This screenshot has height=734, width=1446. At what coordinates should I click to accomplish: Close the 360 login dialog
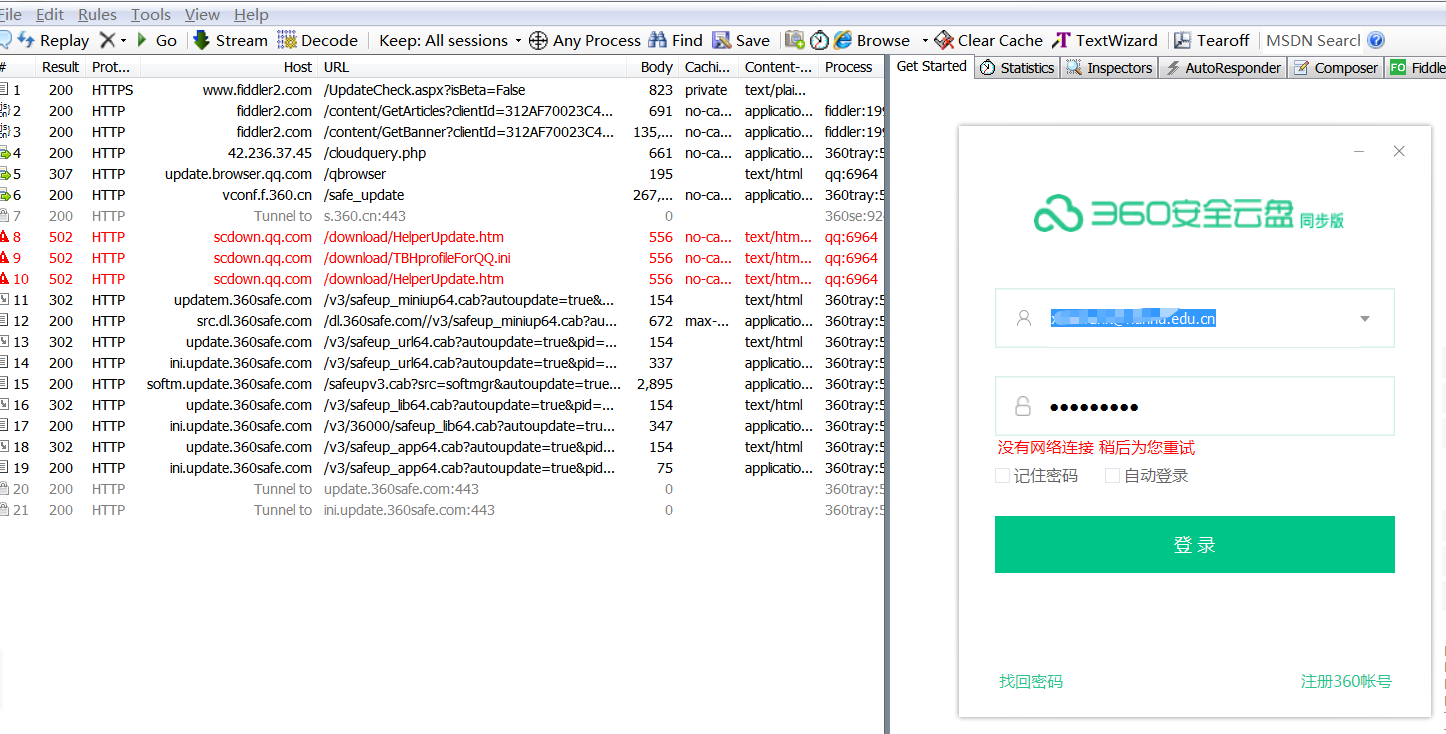tap(1399, 151)
